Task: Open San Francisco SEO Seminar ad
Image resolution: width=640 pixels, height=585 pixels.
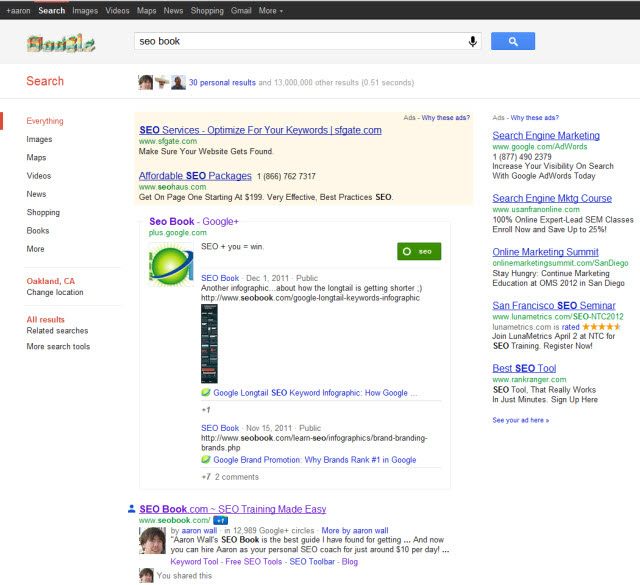Action: point(554,306)
